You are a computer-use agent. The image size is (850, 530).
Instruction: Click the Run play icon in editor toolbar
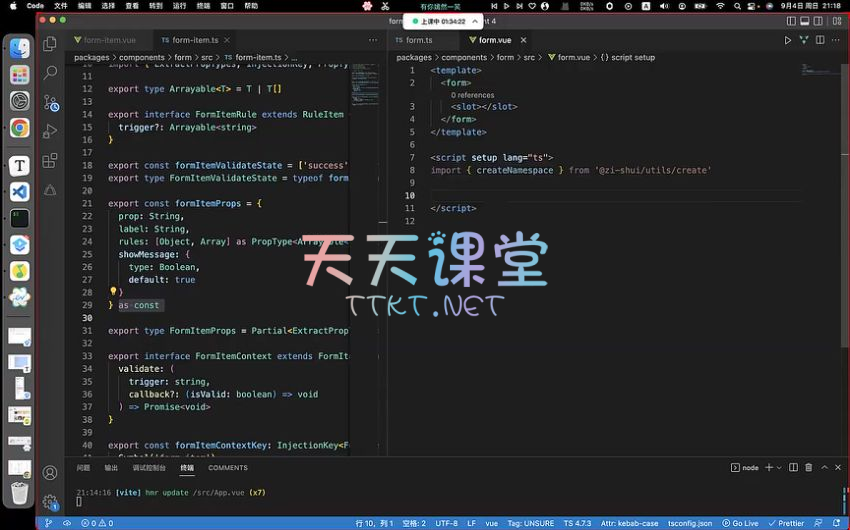click(788, 40)
